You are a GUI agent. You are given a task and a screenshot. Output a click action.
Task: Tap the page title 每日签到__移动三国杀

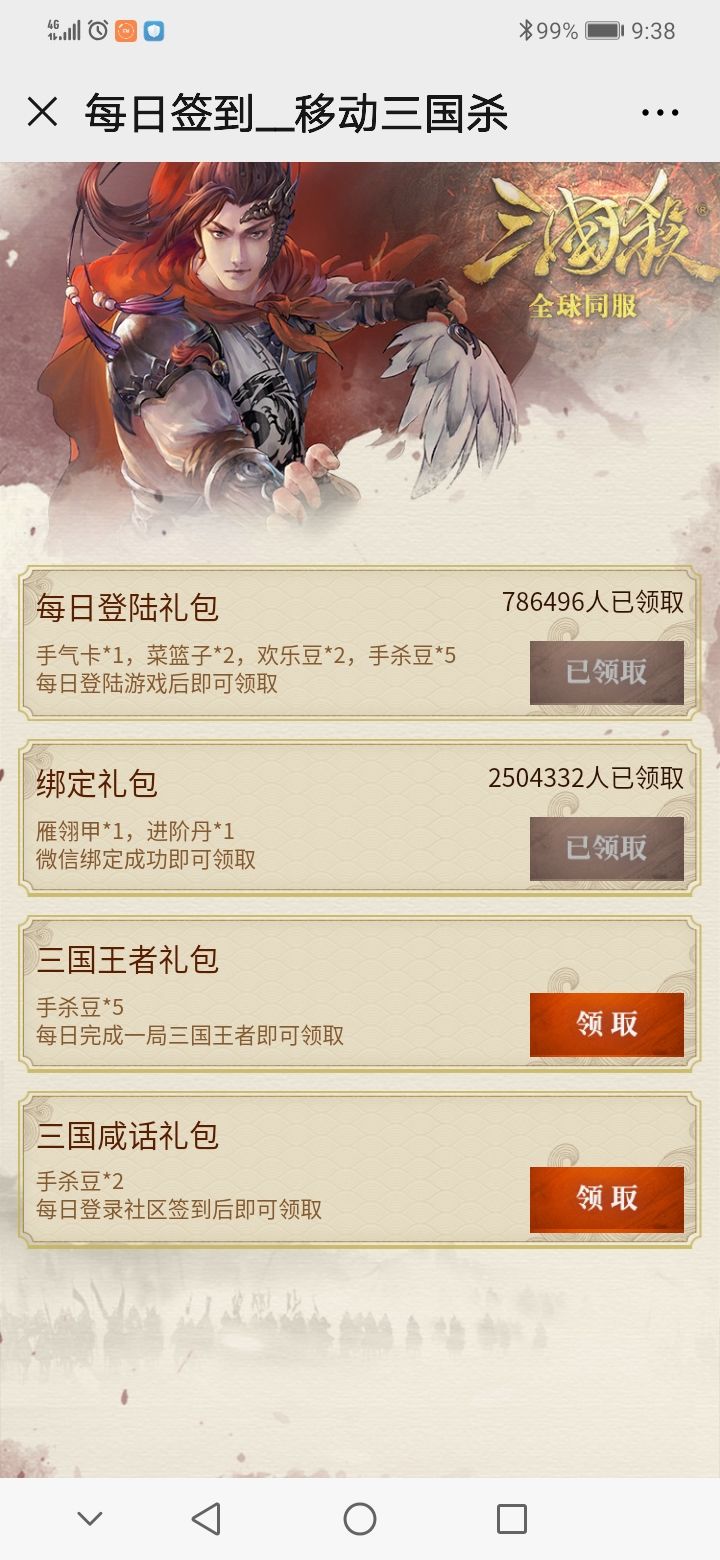pos(296,113)
